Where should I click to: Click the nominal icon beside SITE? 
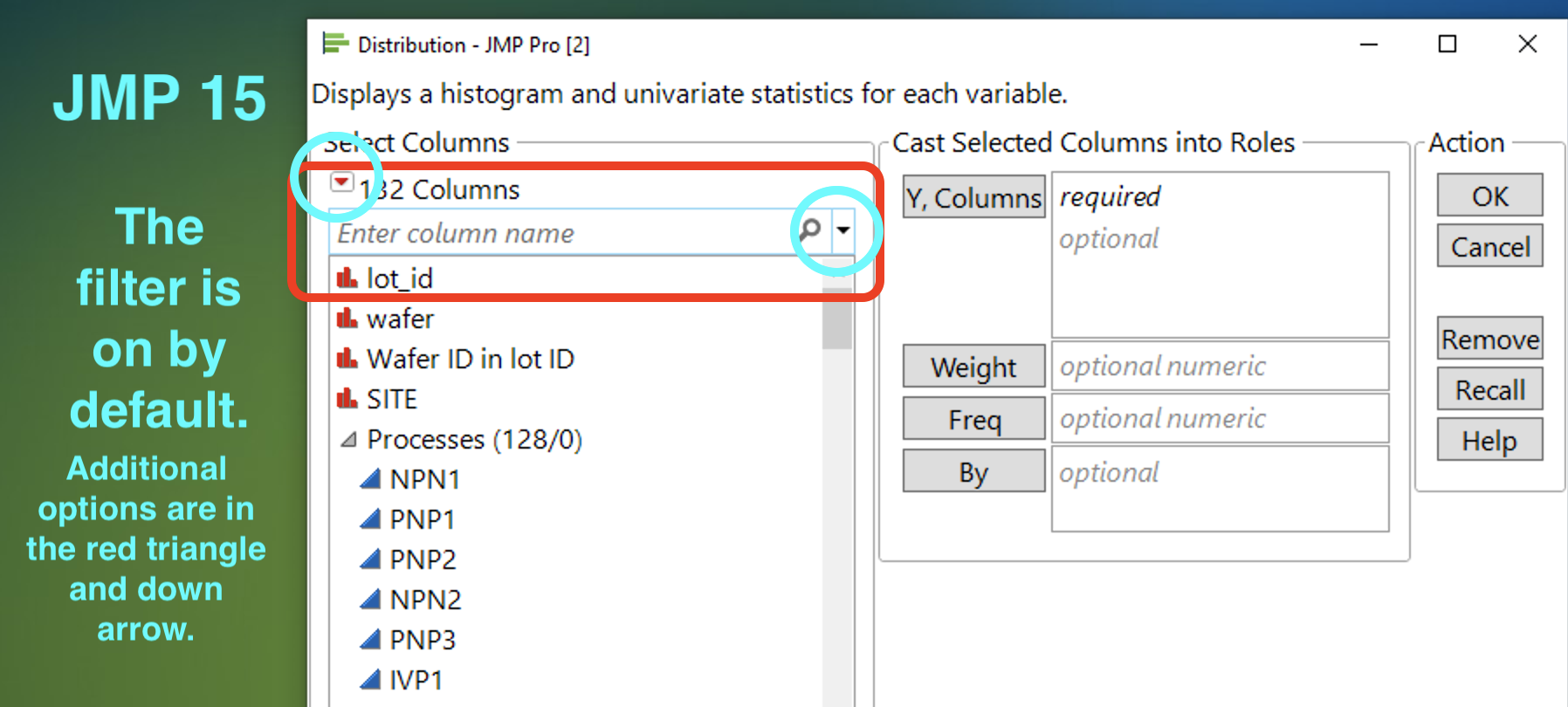347,399
